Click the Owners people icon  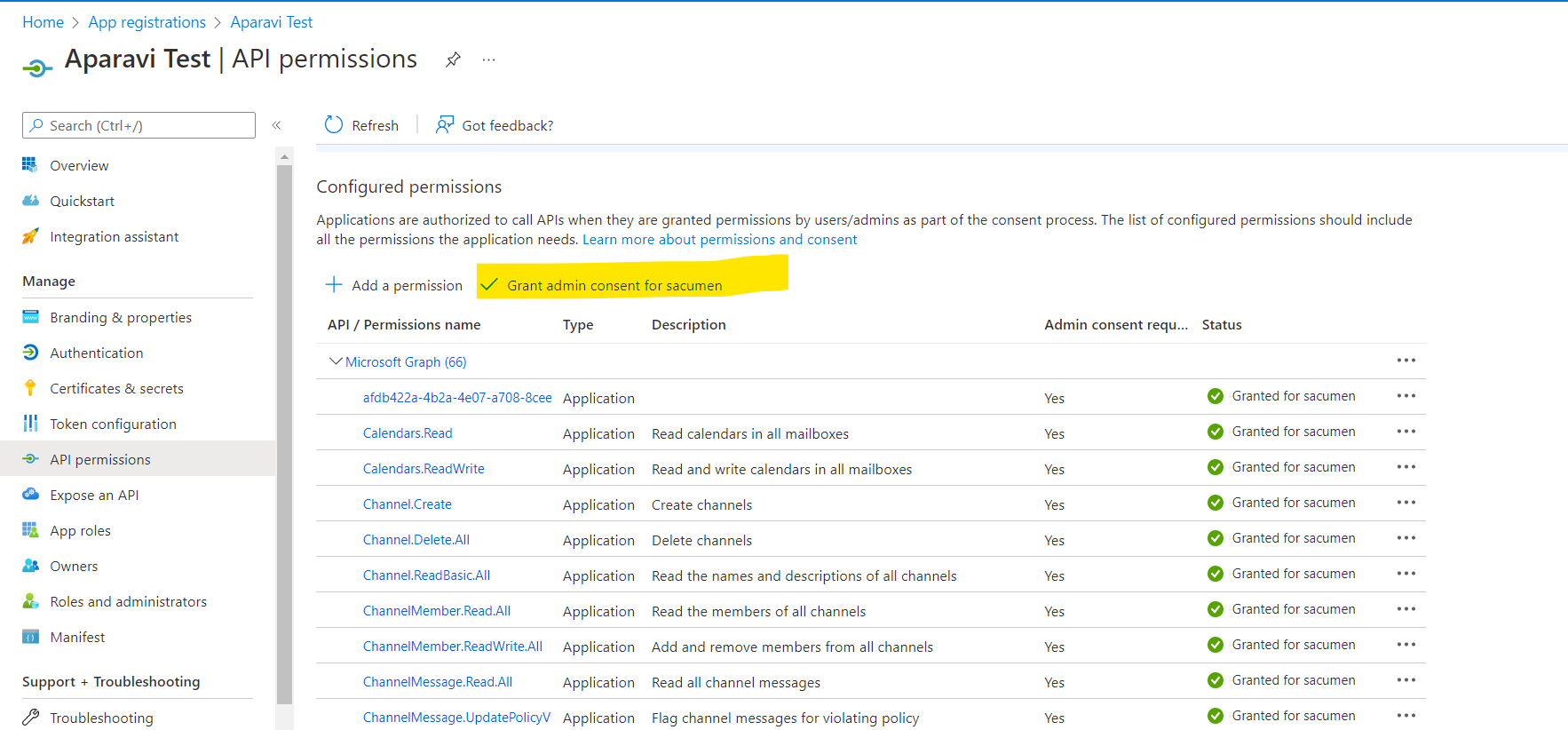(30, 565)
